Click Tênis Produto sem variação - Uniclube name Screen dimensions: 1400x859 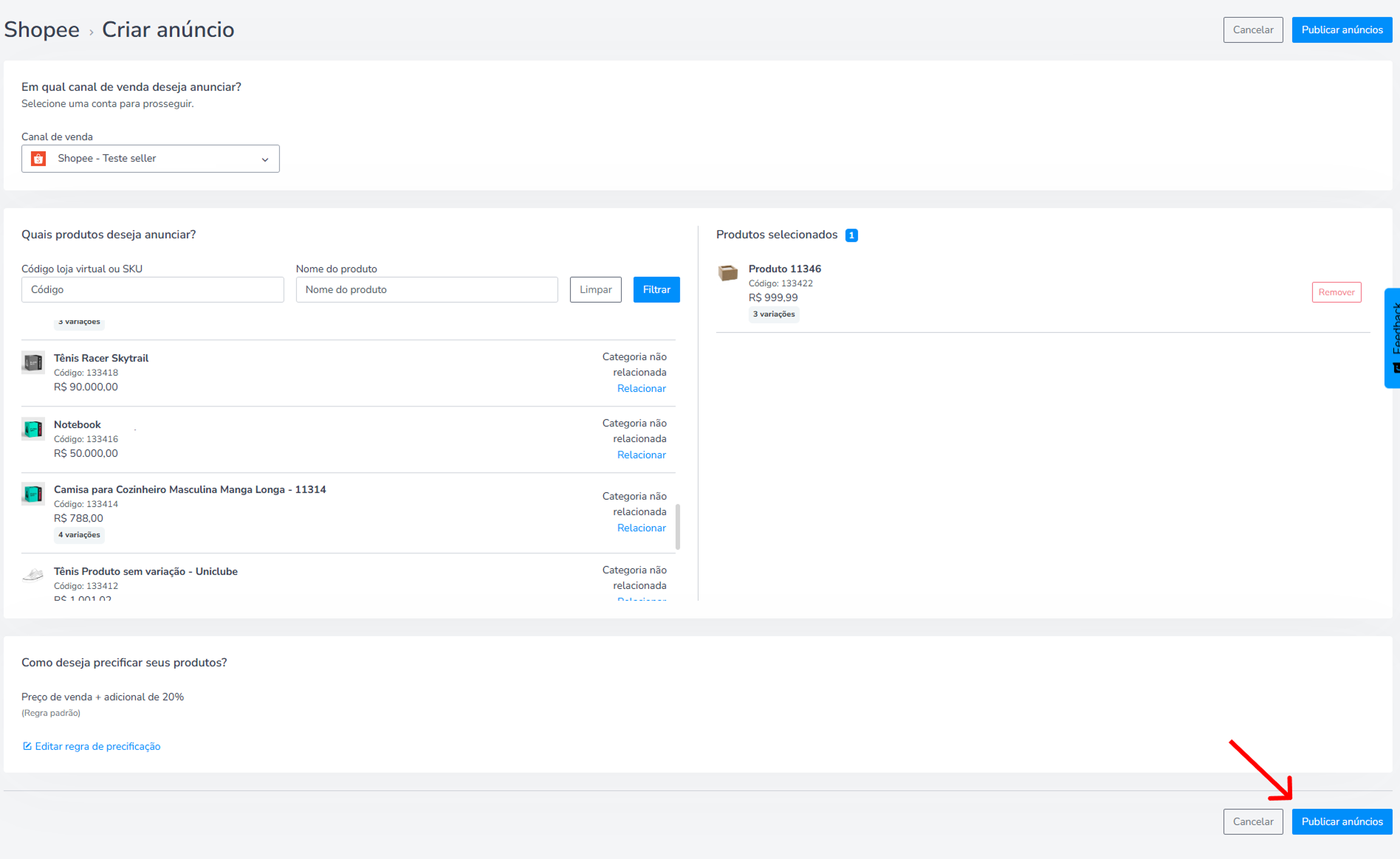[x=145, y=571]
